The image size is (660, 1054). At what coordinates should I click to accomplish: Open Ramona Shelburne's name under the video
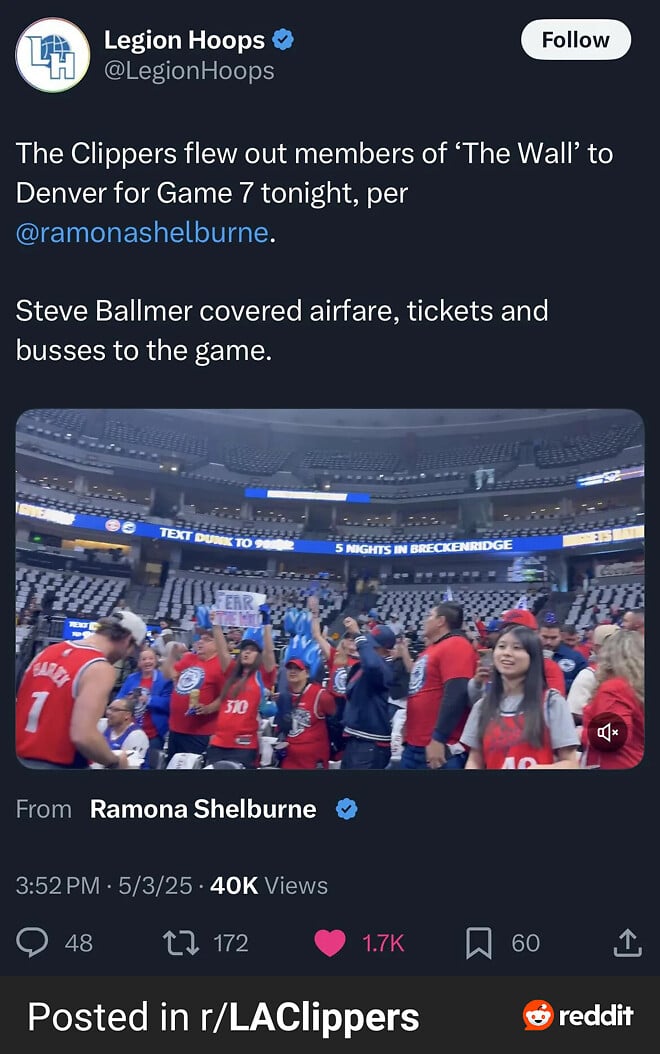203,809
